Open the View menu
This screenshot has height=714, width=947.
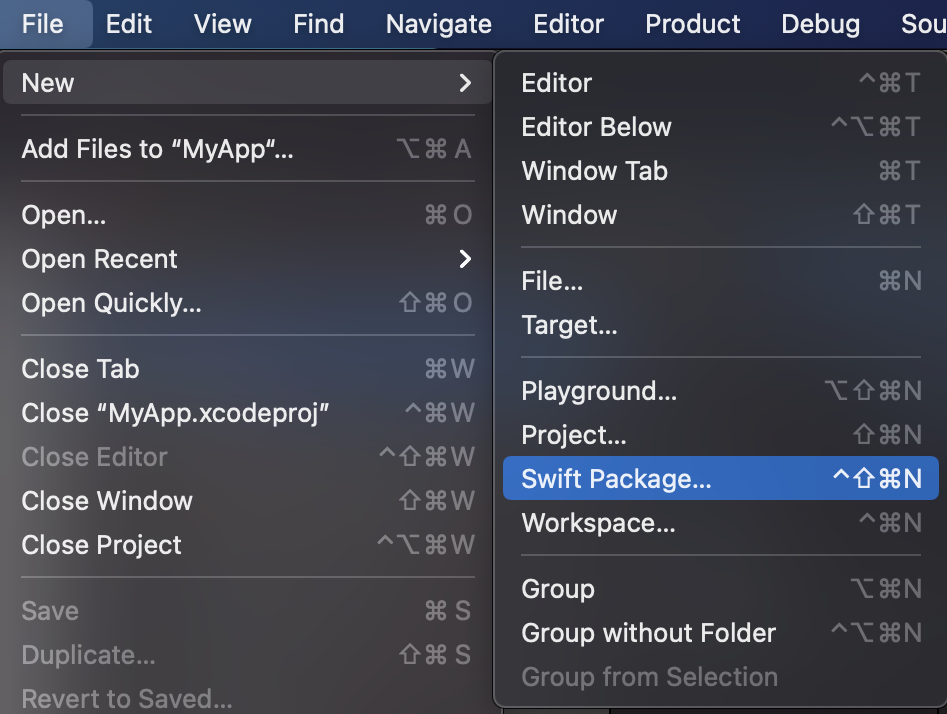coord(222,23)
